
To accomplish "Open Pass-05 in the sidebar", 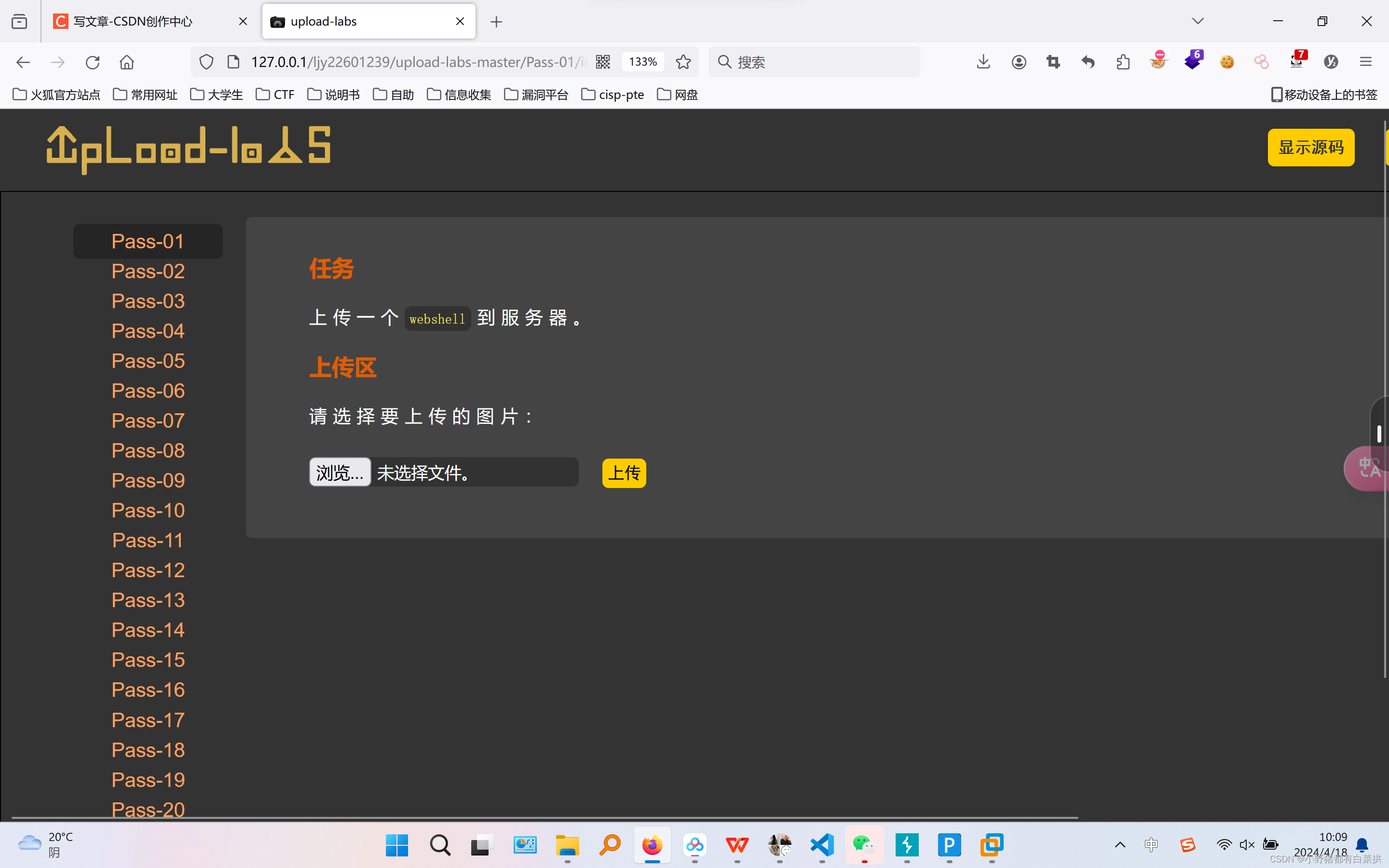I will [148, 361].
